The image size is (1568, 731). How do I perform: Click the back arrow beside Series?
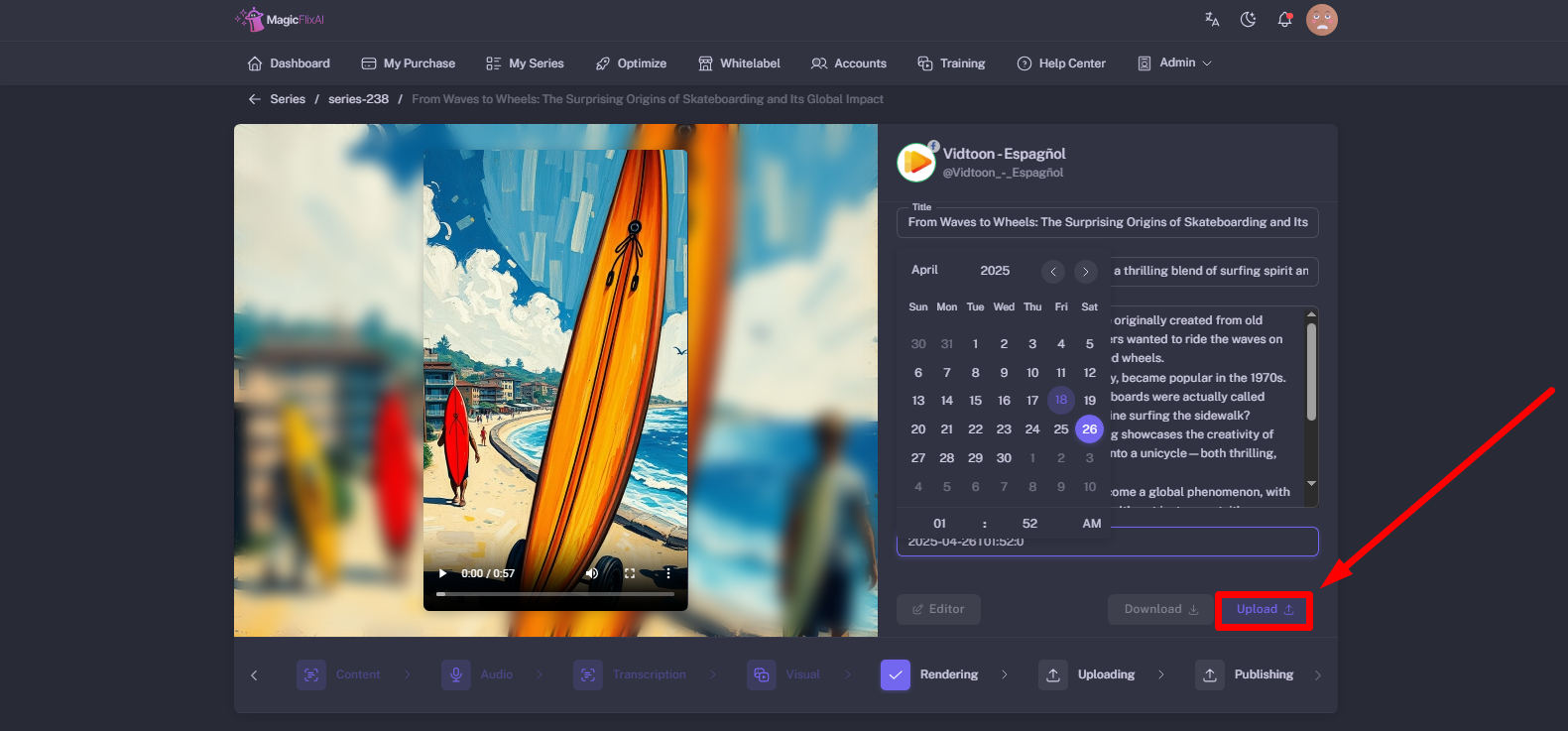(254, 99)
